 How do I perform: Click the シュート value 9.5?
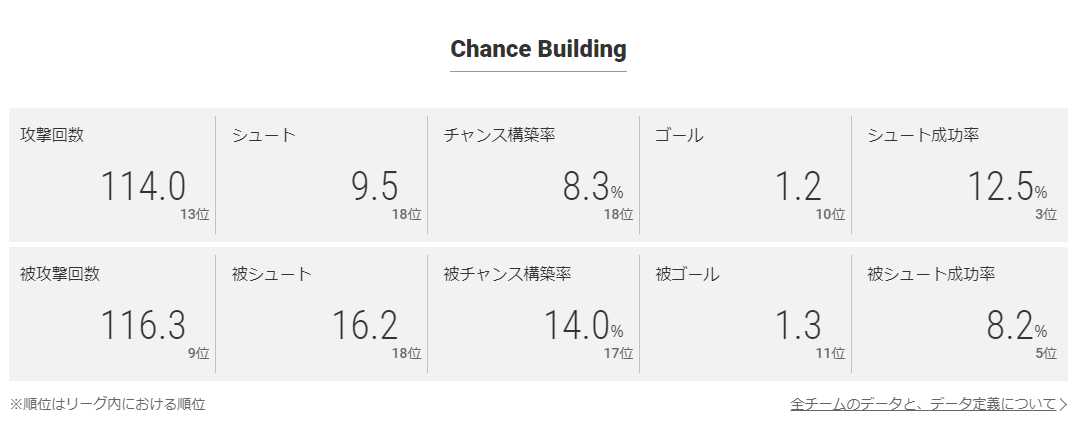tap(375, 187)
